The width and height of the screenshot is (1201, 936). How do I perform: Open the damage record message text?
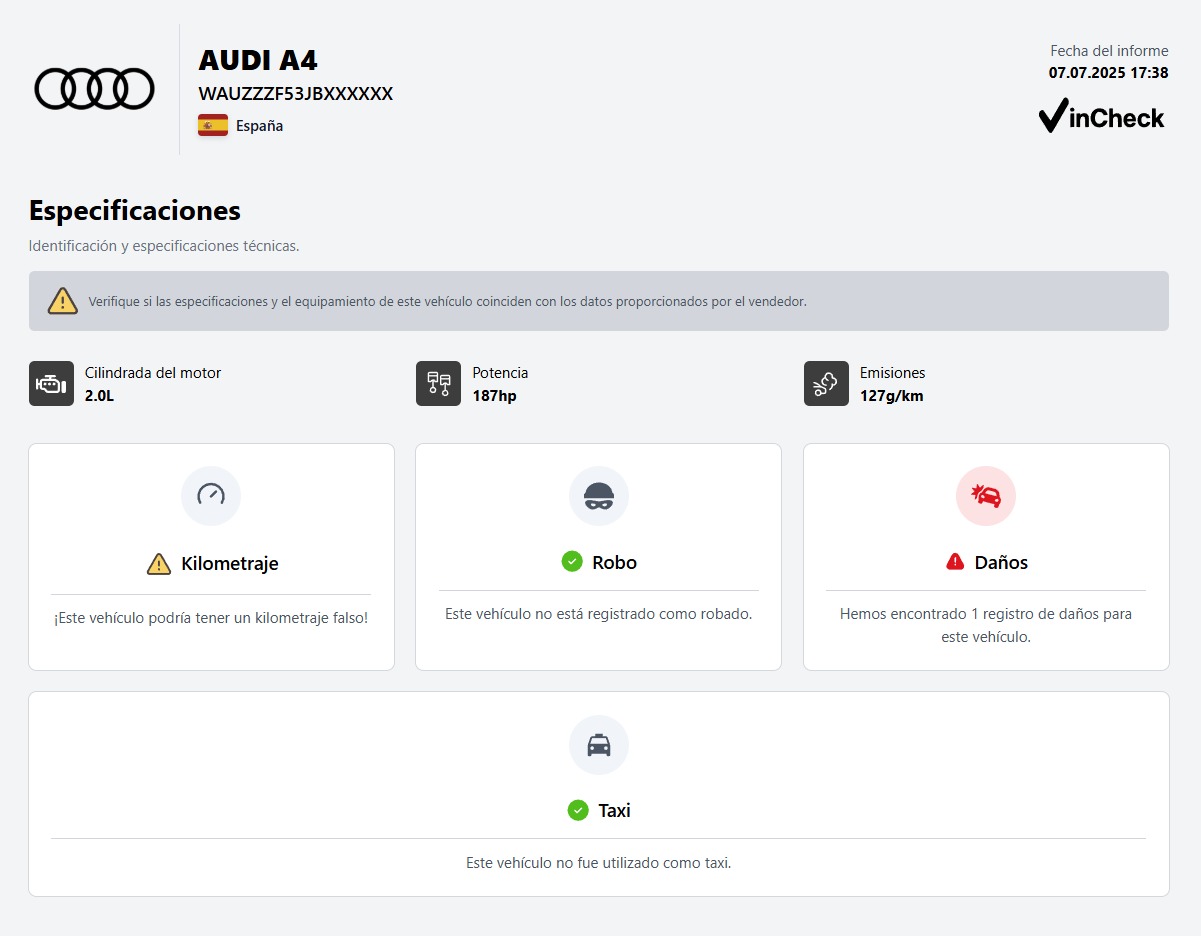click(x=985, y=625)
